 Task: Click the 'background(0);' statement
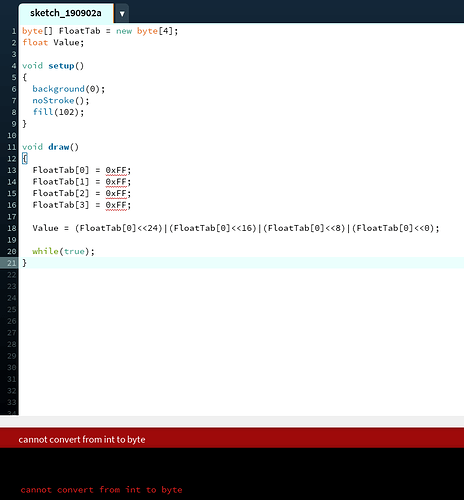tap(69, 89)
